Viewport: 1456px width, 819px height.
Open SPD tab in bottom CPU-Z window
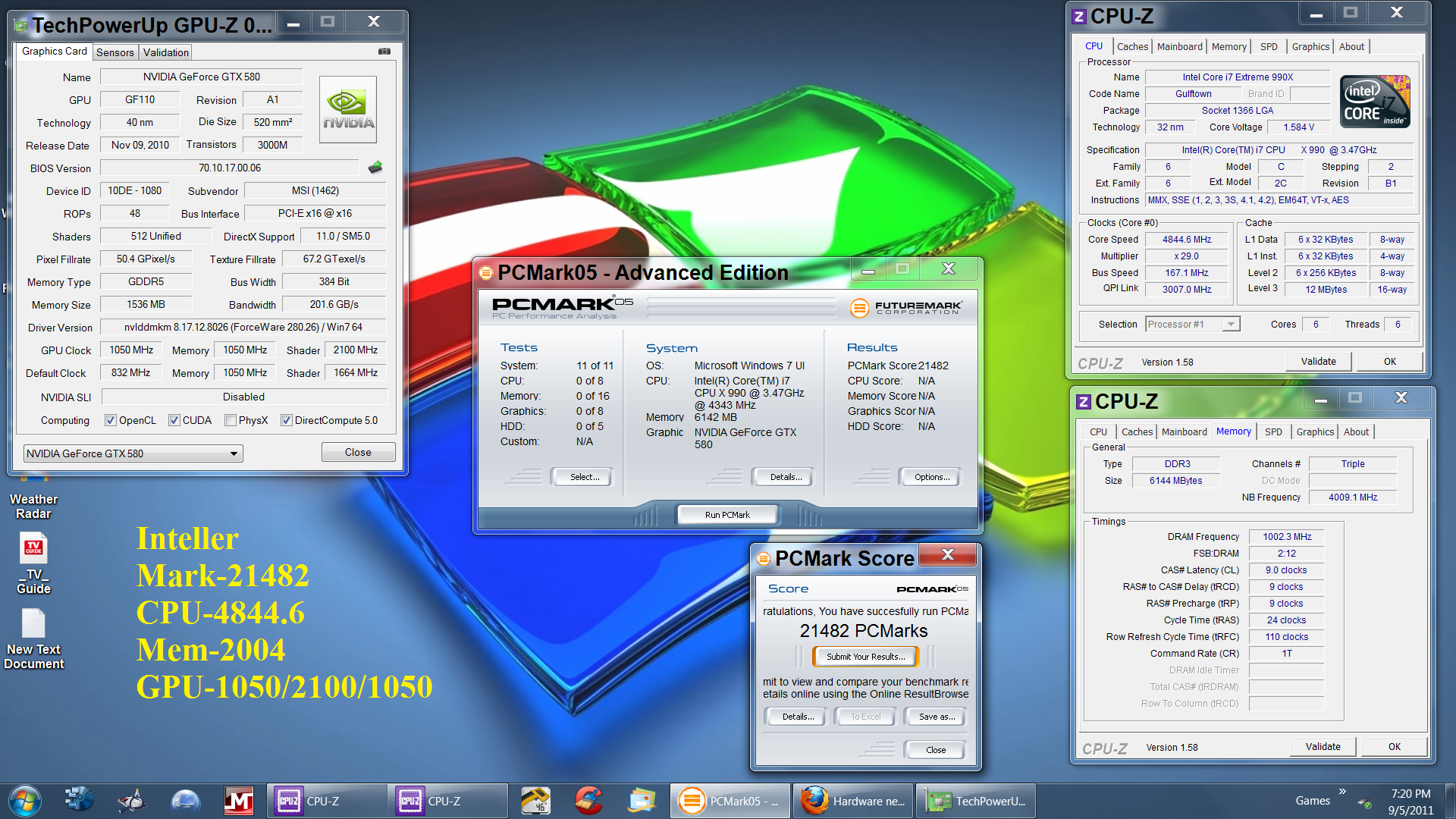(x=1273, y=431)
